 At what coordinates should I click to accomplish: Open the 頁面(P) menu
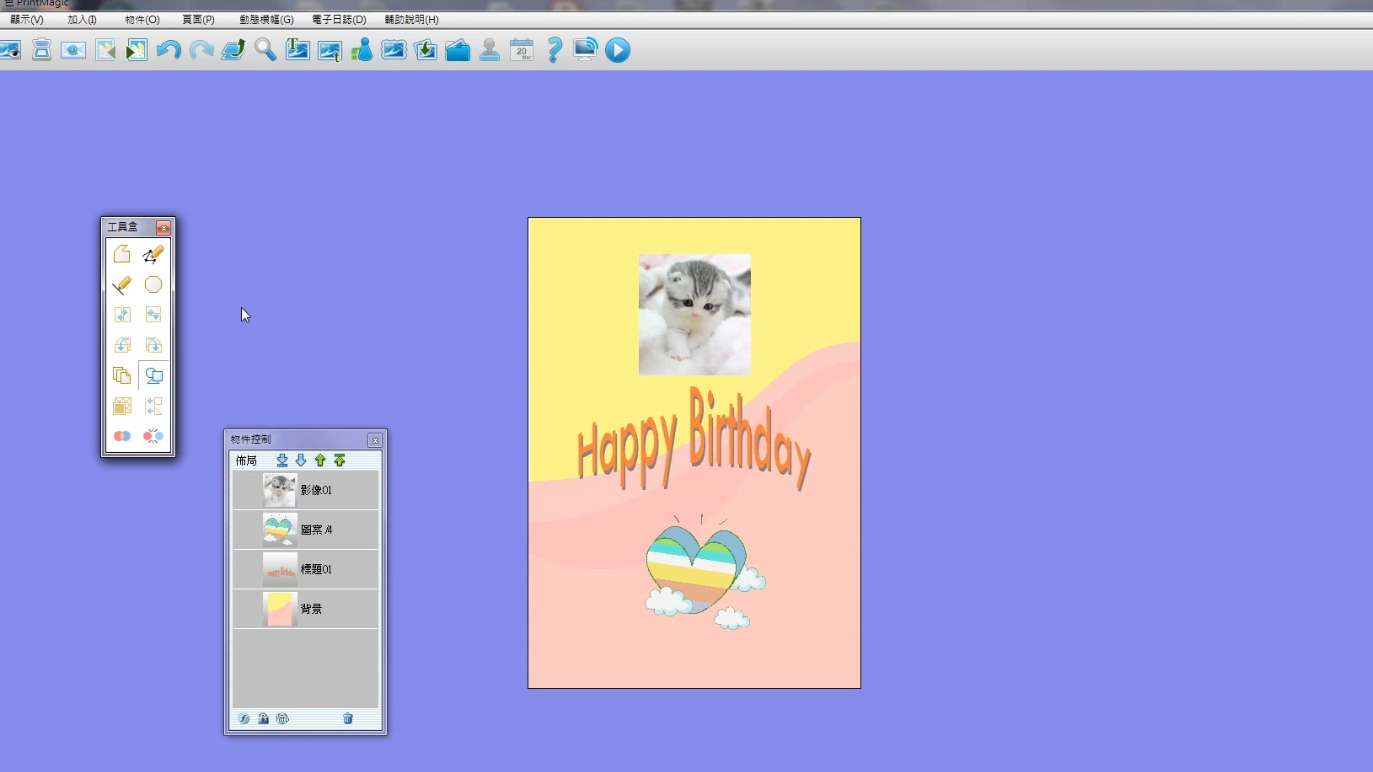tap(198, 20)
